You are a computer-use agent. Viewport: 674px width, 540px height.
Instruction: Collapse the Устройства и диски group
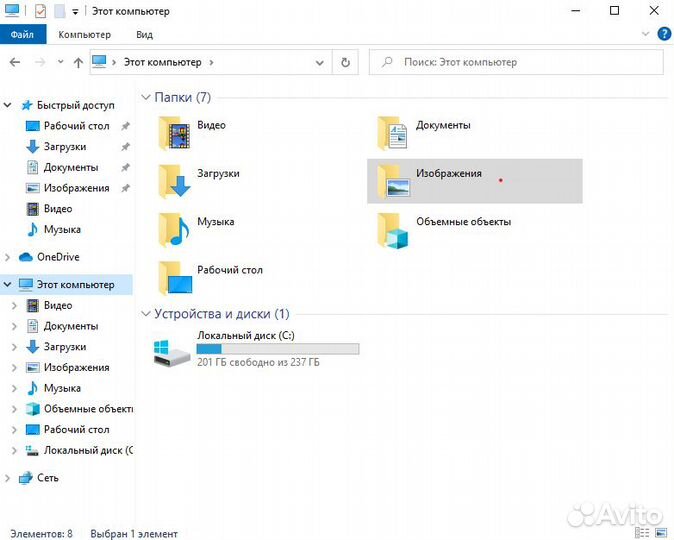click(146, 314)
